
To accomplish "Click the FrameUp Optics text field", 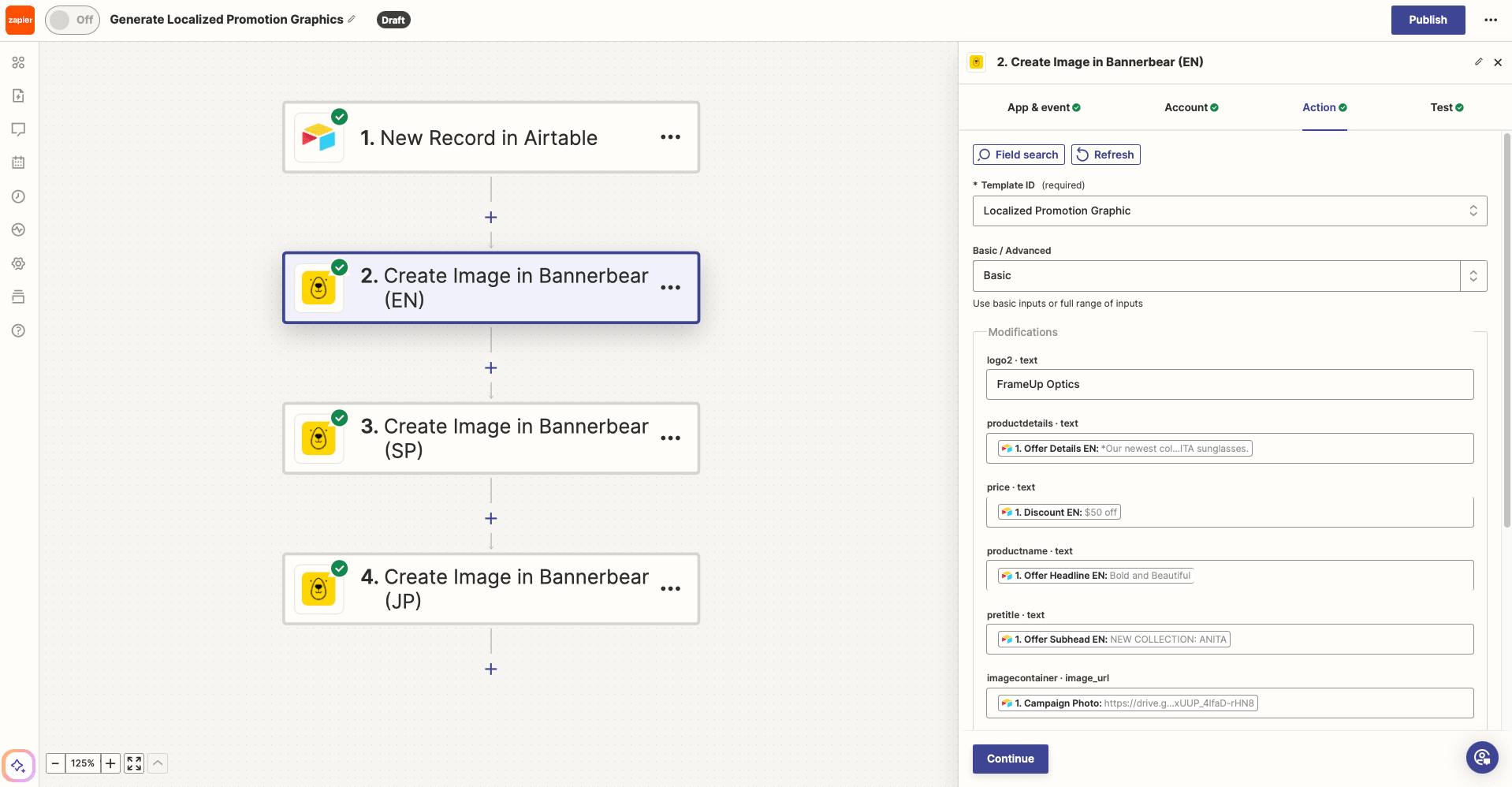I will [1229, 384].
